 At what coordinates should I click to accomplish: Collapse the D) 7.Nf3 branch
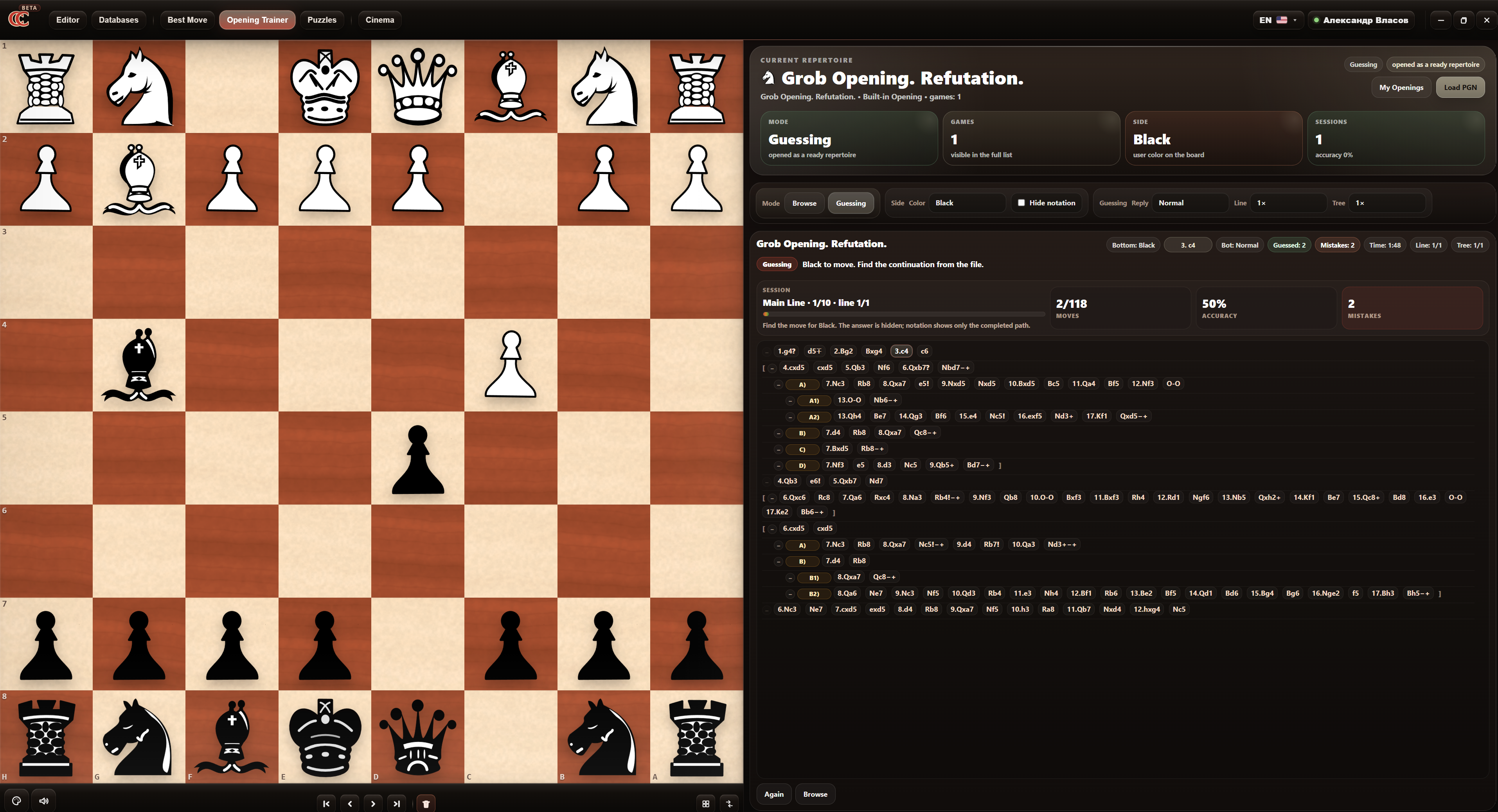click(778, 465)
